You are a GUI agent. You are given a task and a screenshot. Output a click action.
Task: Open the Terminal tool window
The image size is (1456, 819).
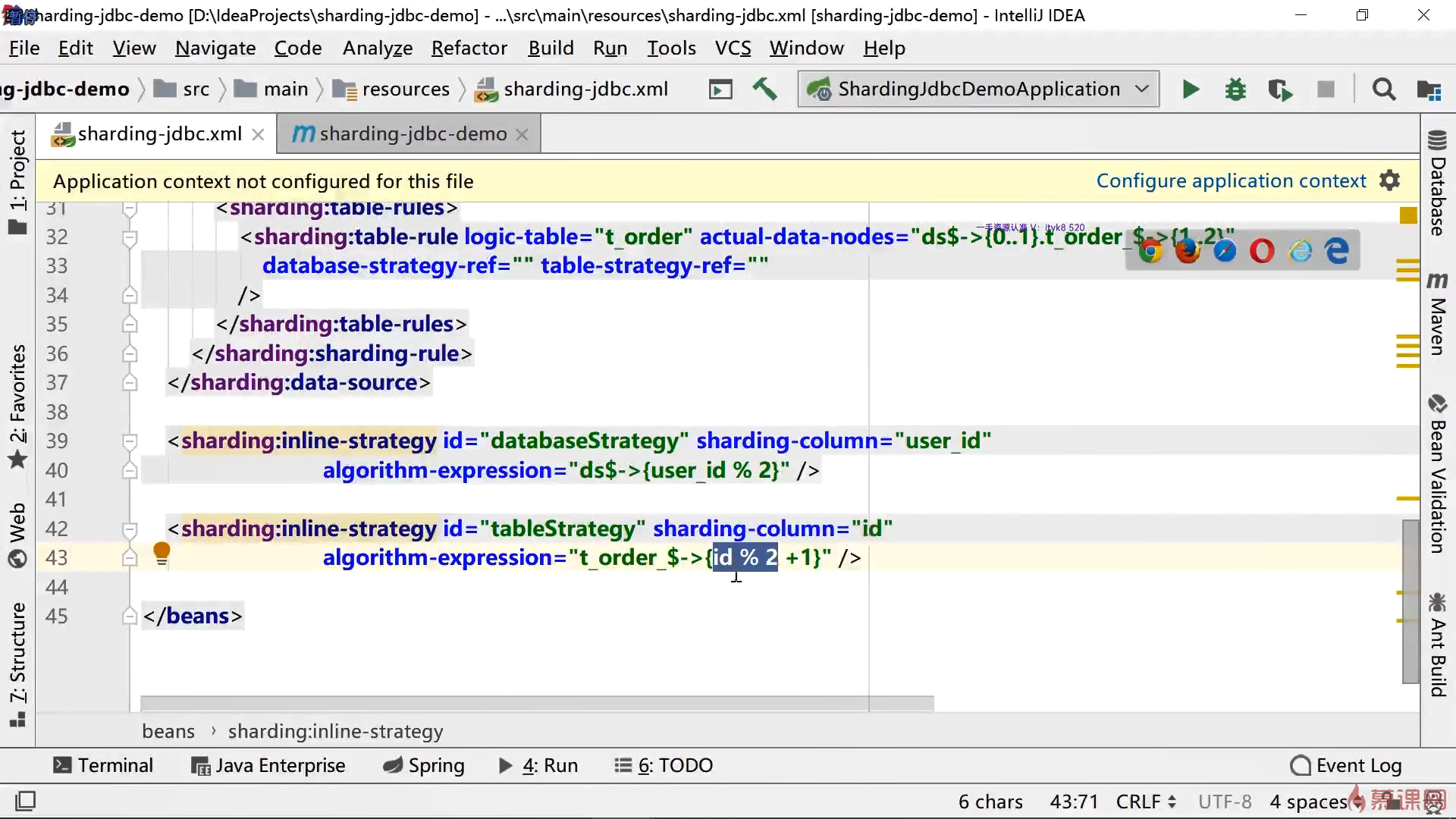click(x=103, y=765)
